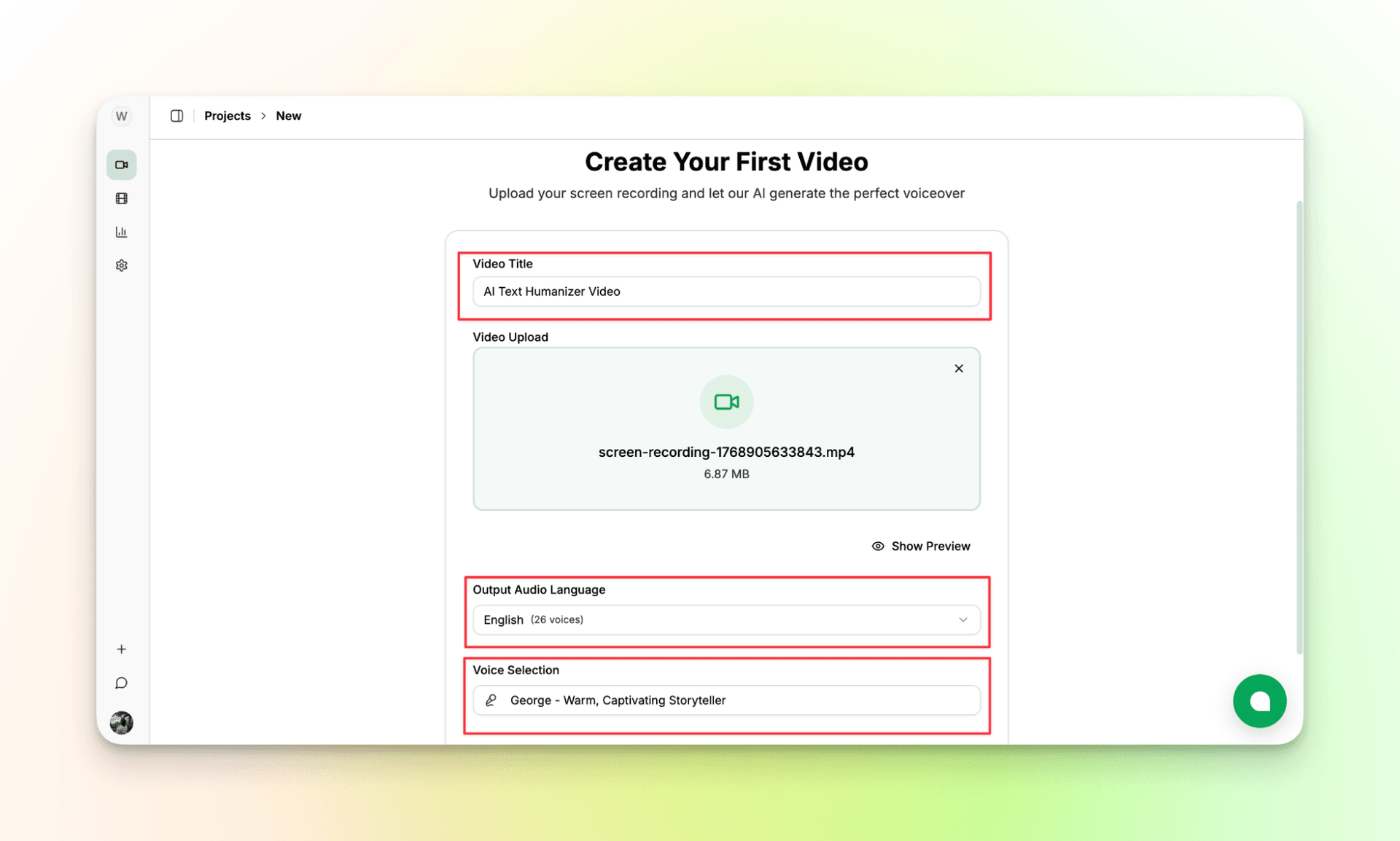Screen dimensions: 1400x841
Task: Click the Video Title input field
Action: 726,292
